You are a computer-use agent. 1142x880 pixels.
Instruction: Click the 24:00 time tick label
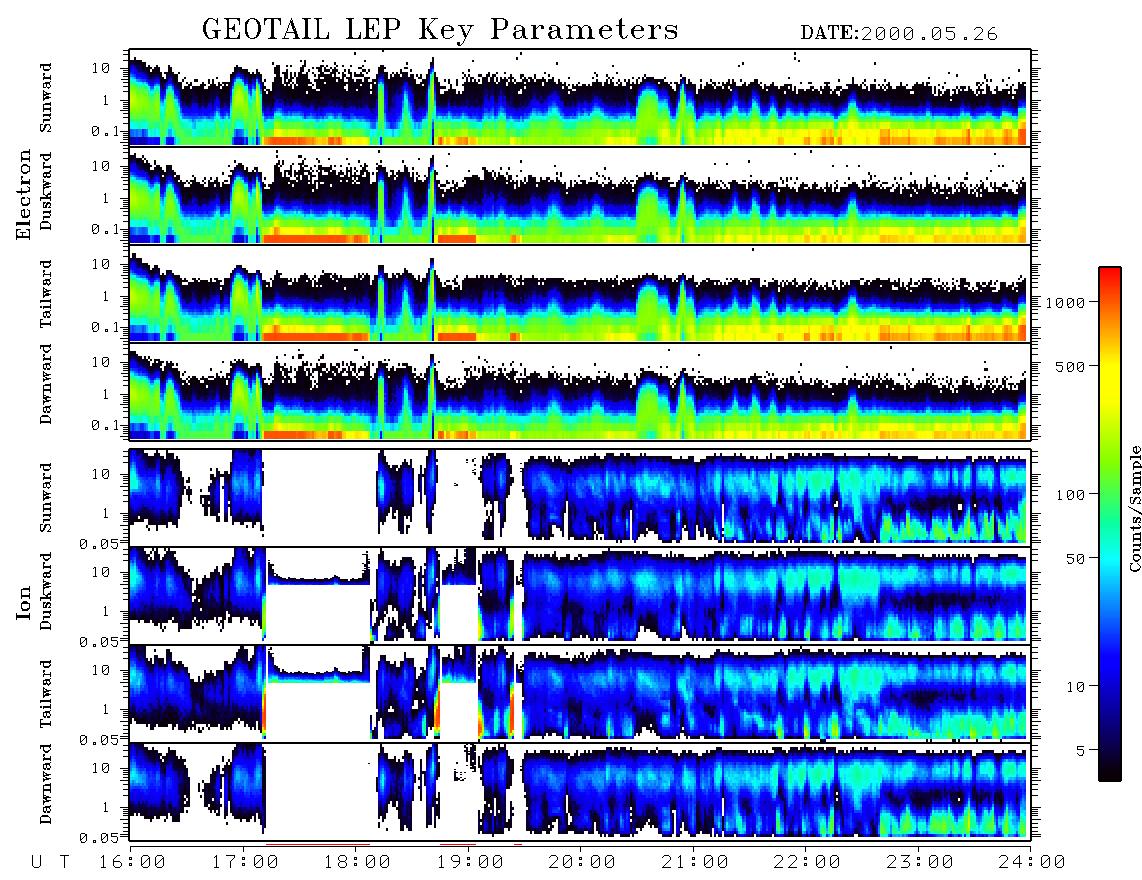[x=1032, y=862]
